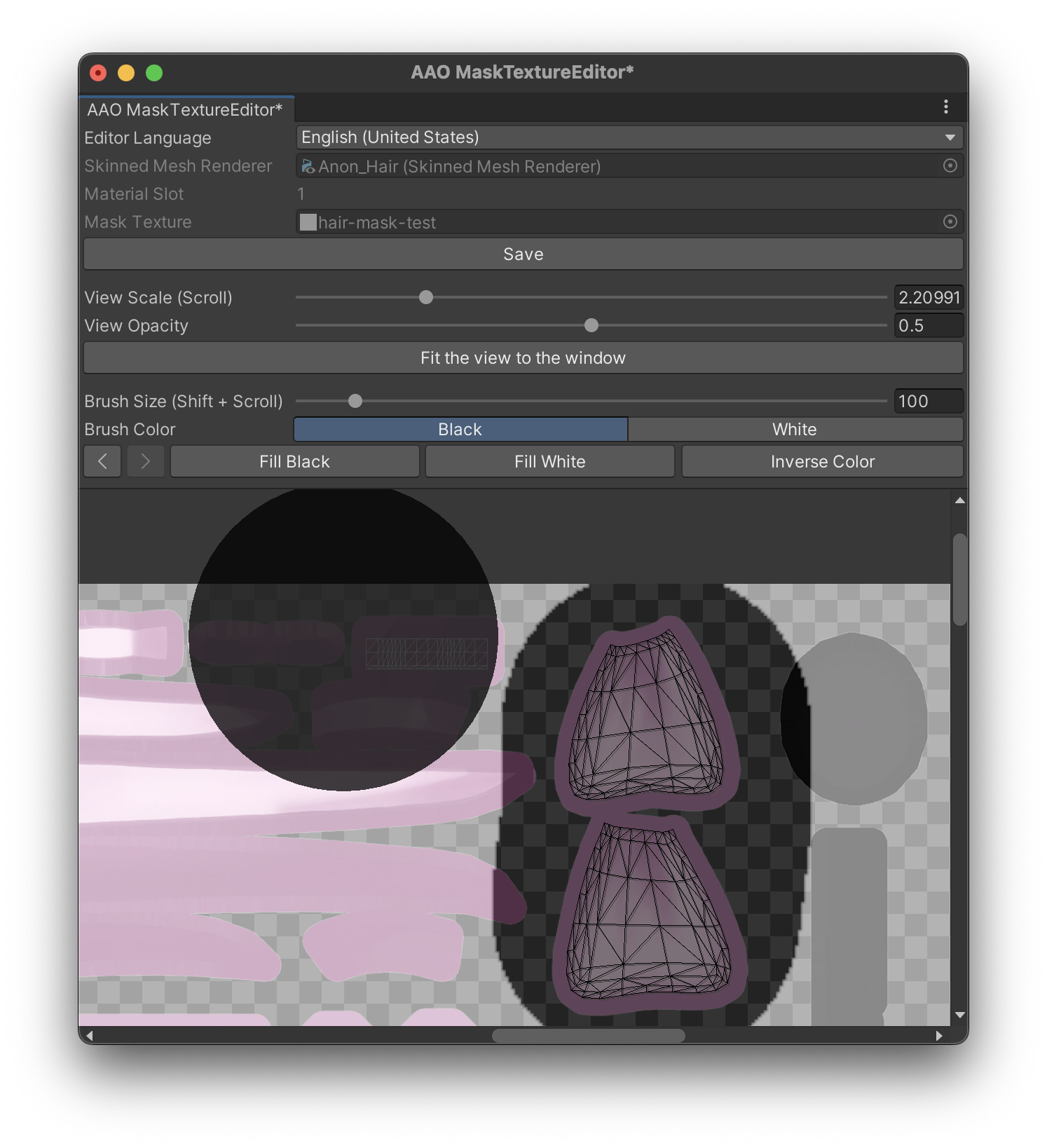Click the object picker for Mask Texture

pyautogui.click(x=950, y=222)
